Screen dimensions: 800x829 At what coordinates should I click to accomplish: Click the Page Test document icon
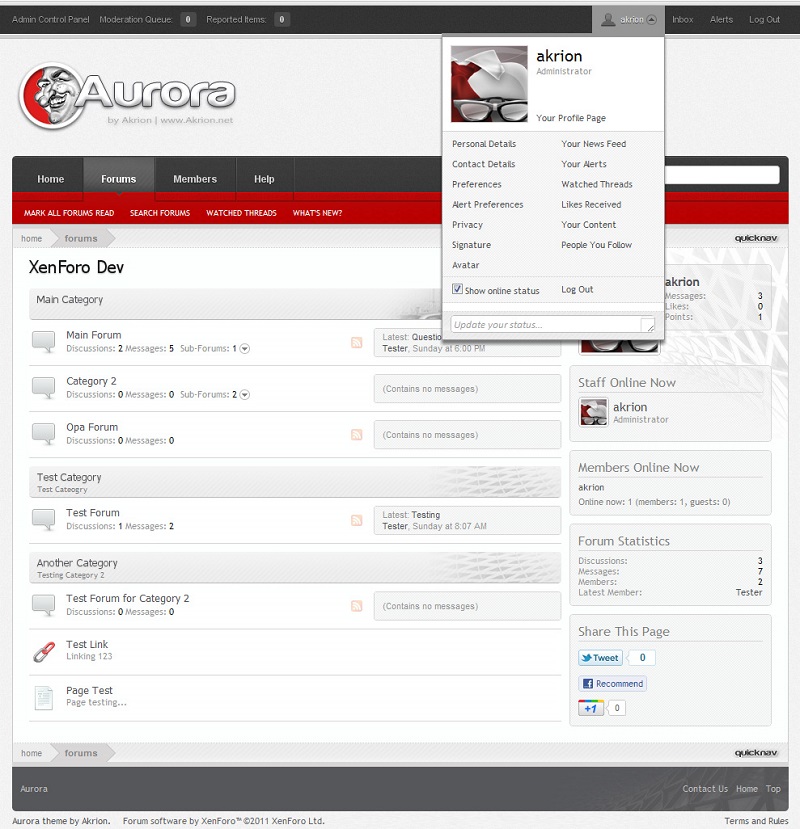coord(44,697)
